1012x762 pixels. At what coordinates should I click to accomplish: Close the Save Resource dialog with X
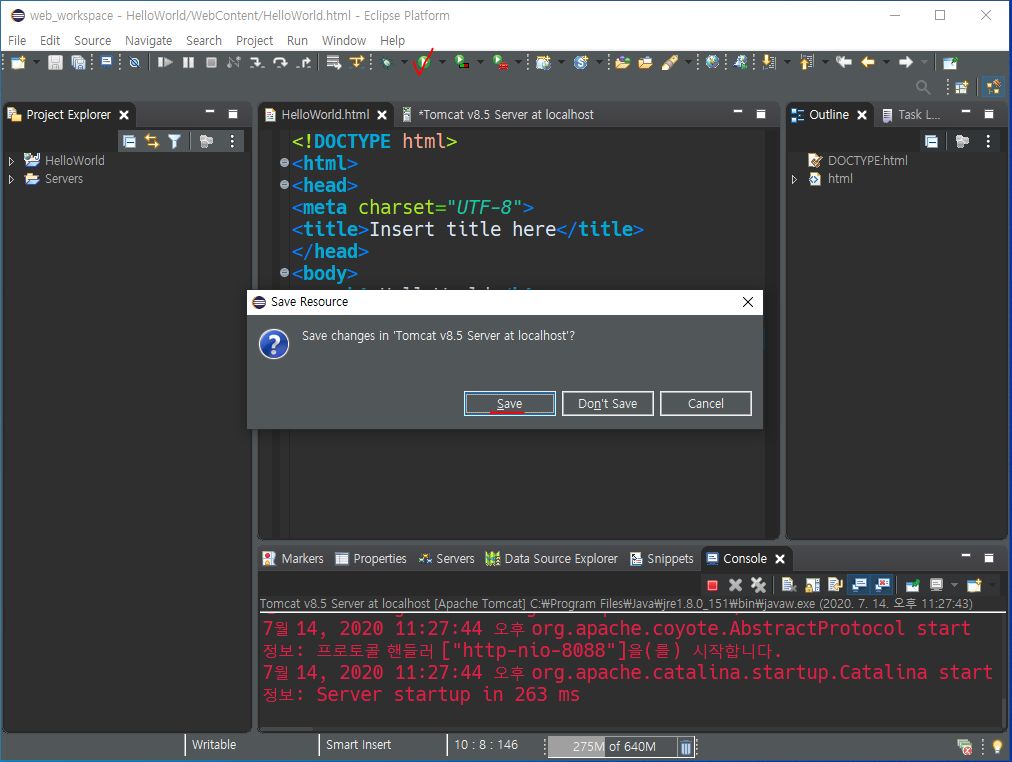tap(747, 302)
